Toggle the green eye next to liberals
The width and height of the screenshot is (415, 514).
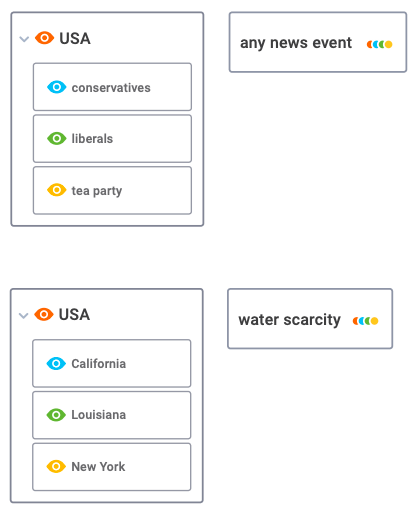tap(57, 138)
